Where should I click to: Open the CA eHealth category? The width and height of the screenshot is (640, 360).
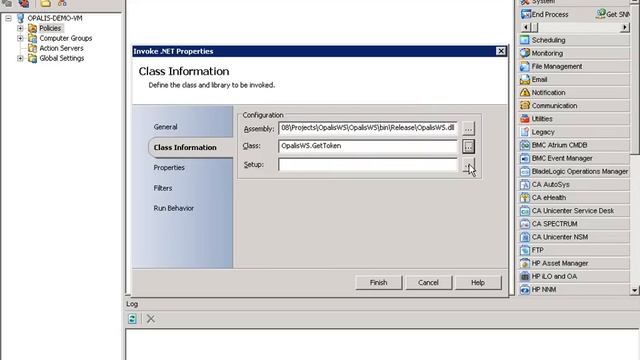point(574,198)
